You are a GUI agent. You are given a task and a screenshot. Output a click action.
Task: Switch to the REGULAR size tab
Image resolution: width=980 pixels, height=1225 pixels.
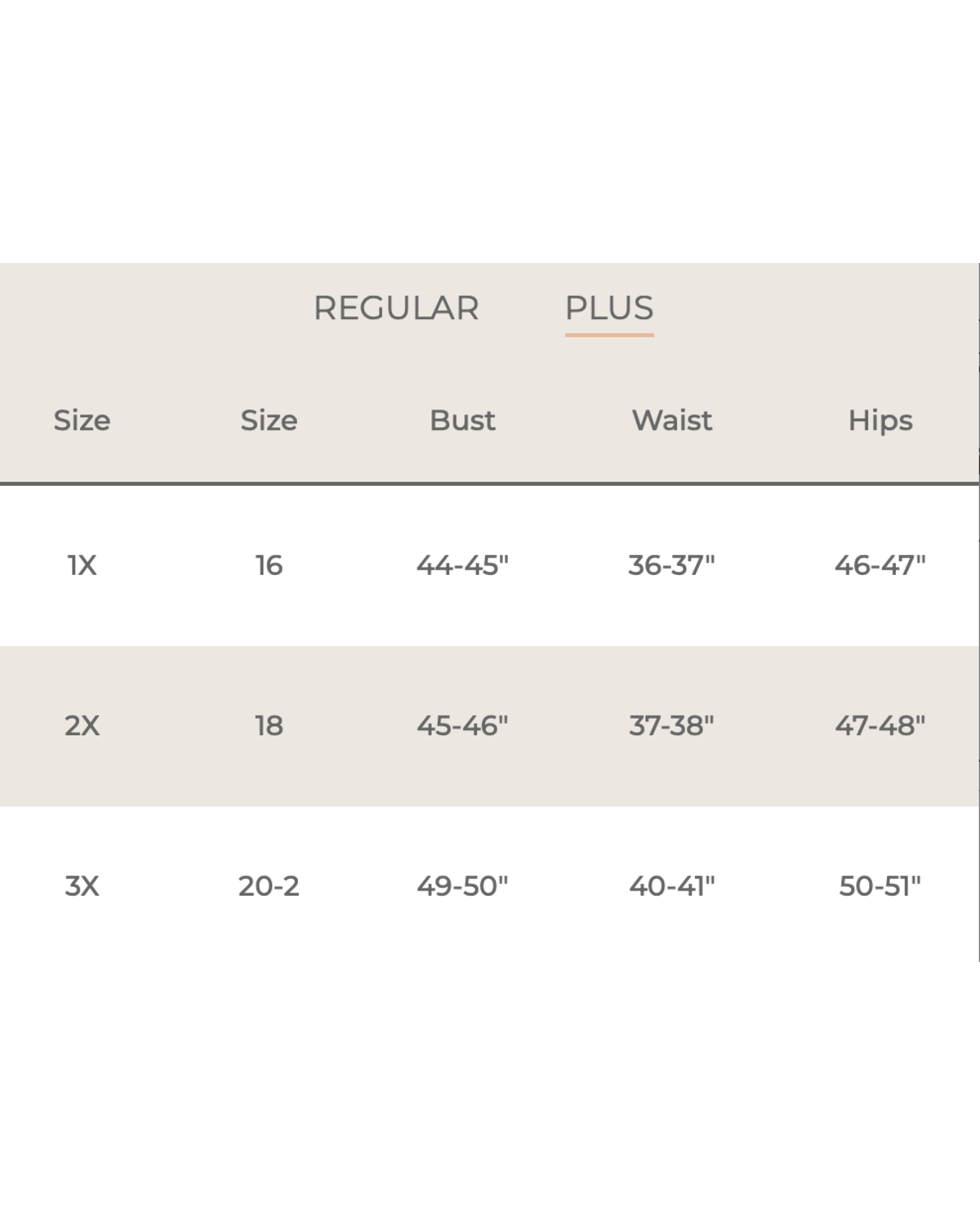396,308
